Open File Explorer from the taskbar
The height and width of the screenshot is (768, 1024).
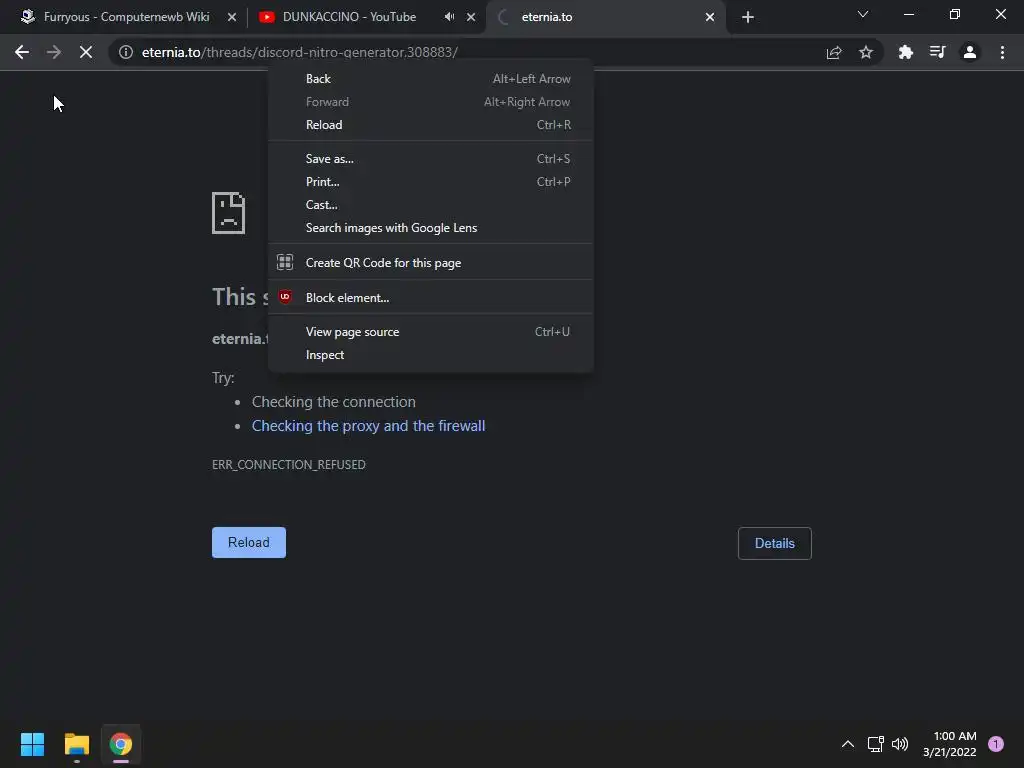pyautogui.click(x=76, y=744)
